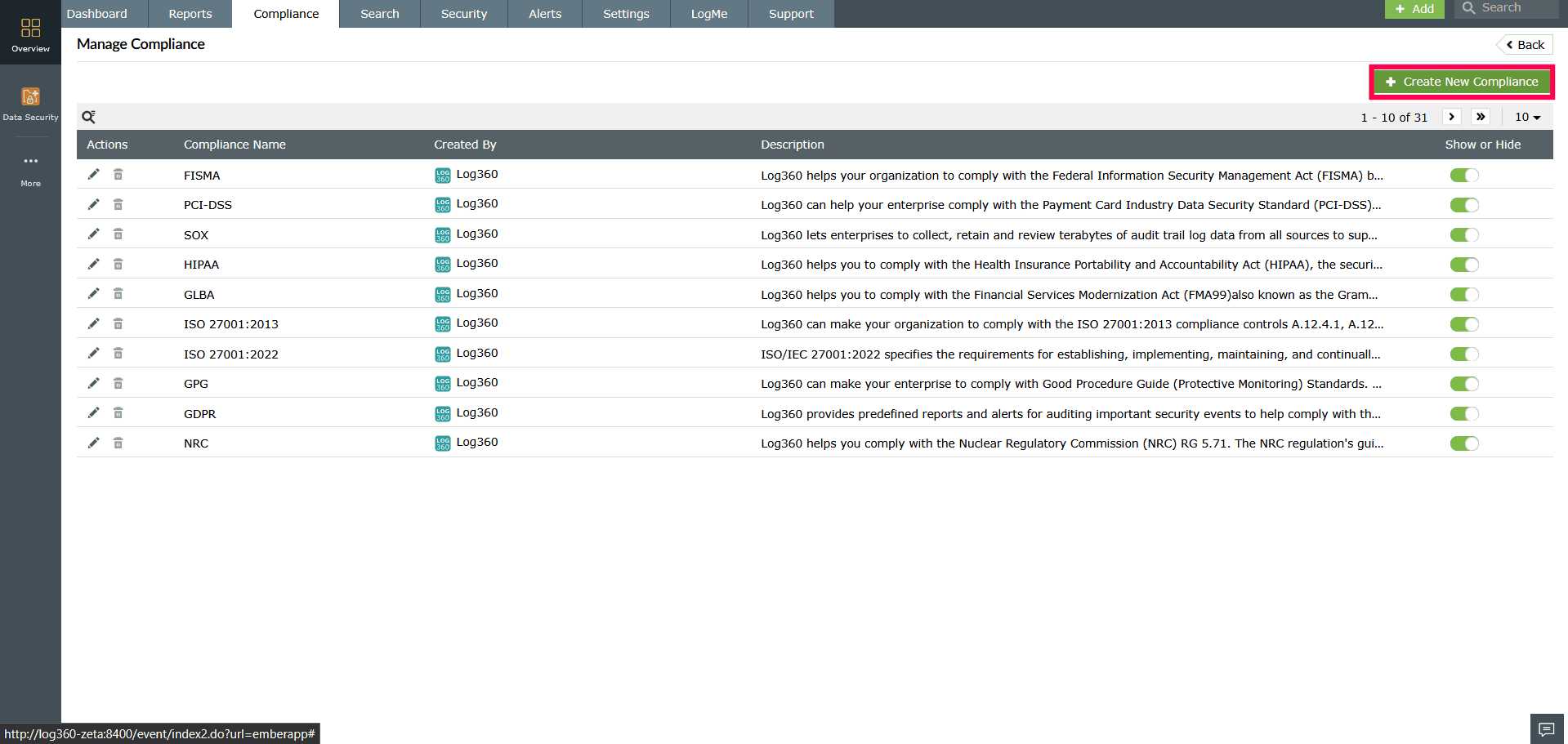Click the Back button
The height and width of the screenshot is (744, 1568).
(1525, 45)
